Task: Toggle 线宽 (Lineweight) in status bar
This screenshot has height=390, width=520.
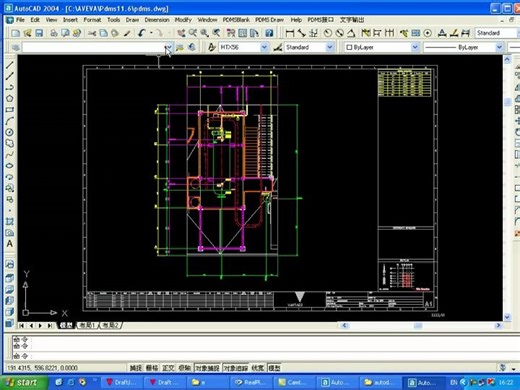Action: click(x=258, y=368)
